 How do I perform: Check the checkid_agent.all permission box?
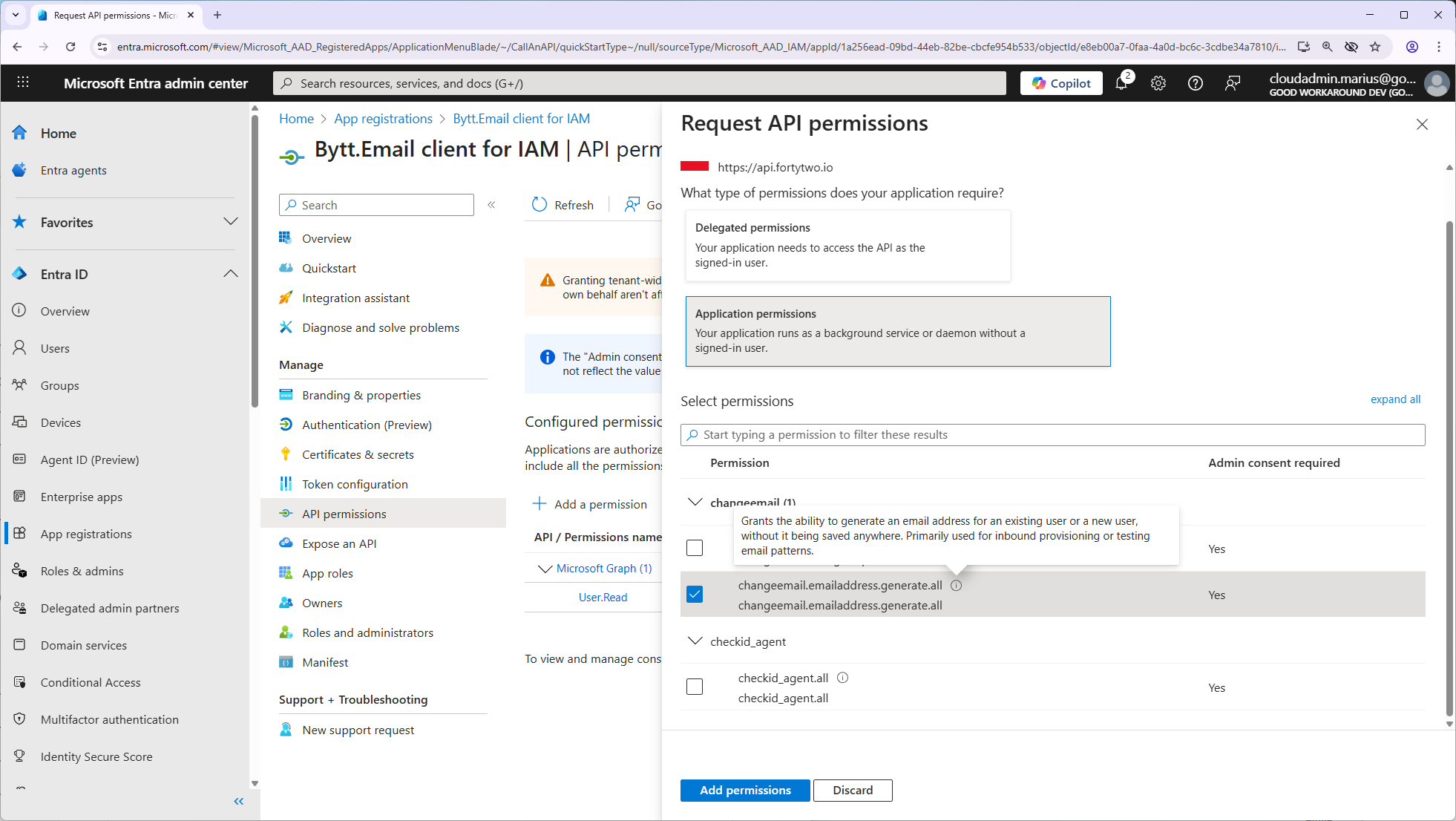[x=695, y=687]
